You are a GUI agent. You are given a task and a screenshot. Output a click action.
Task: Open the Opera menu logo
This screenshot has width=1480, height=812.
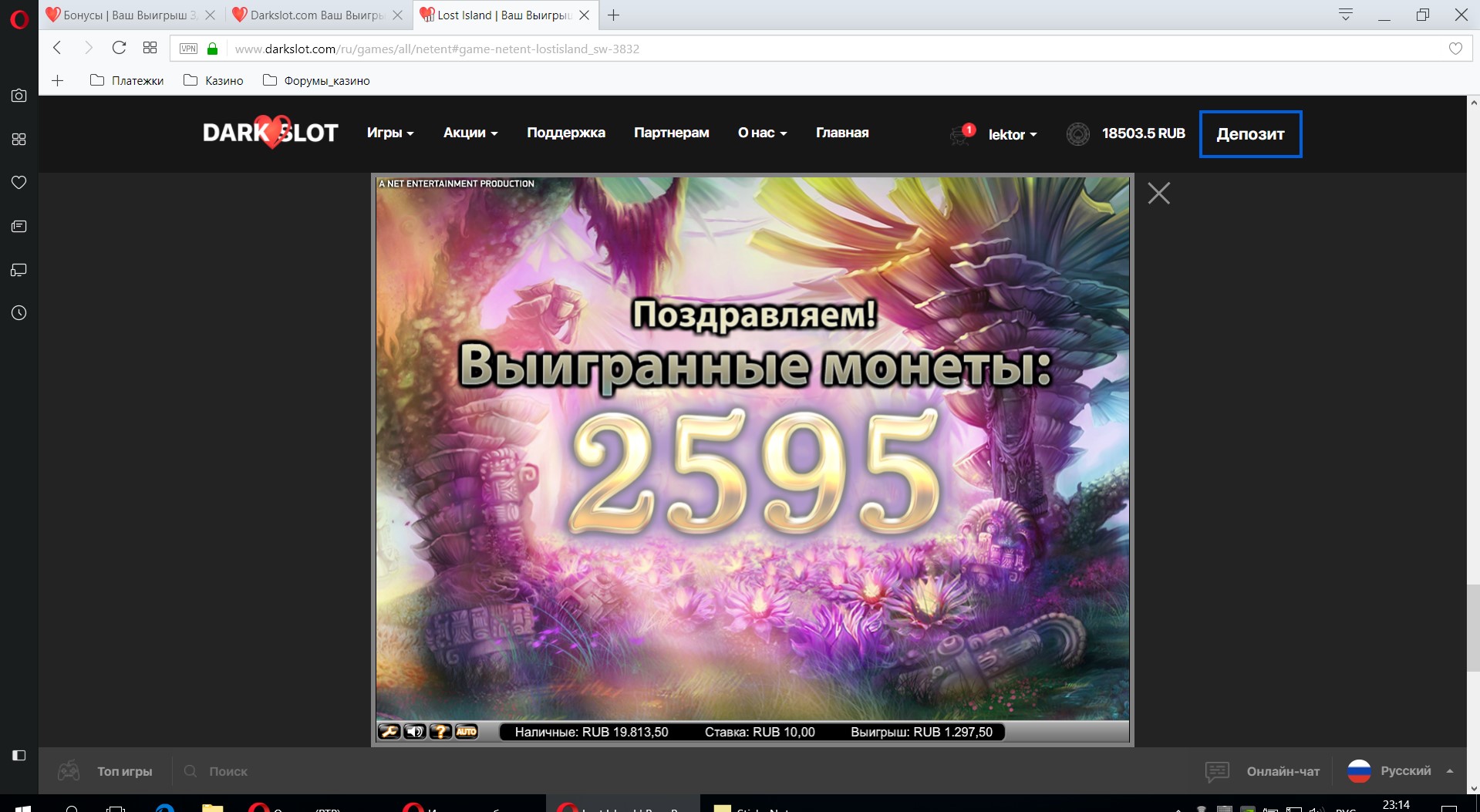[x=19, y=19]
